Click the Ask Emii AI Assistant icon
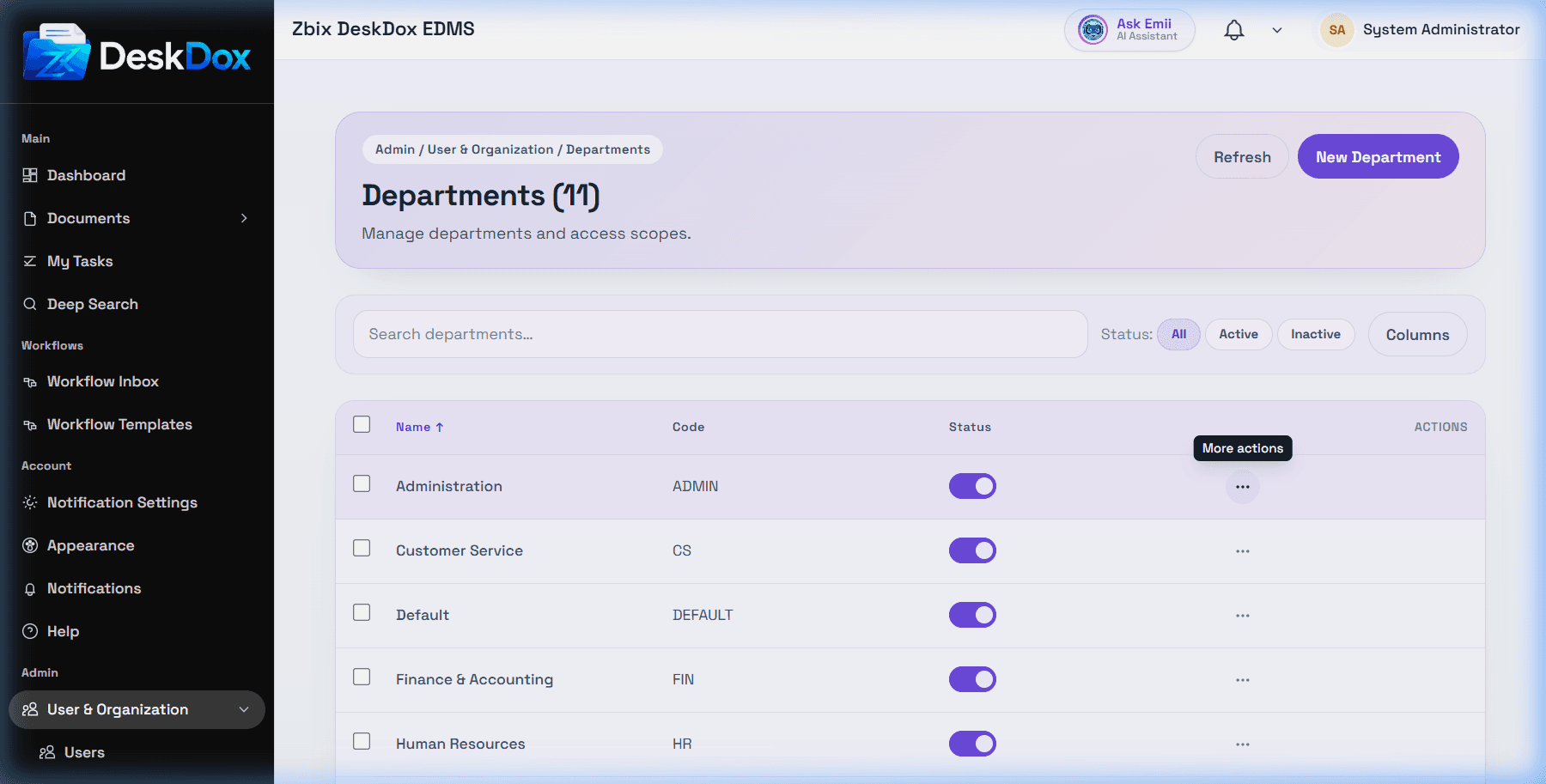Viewport: 1546px width, 784px height. tap(1093, 30)
